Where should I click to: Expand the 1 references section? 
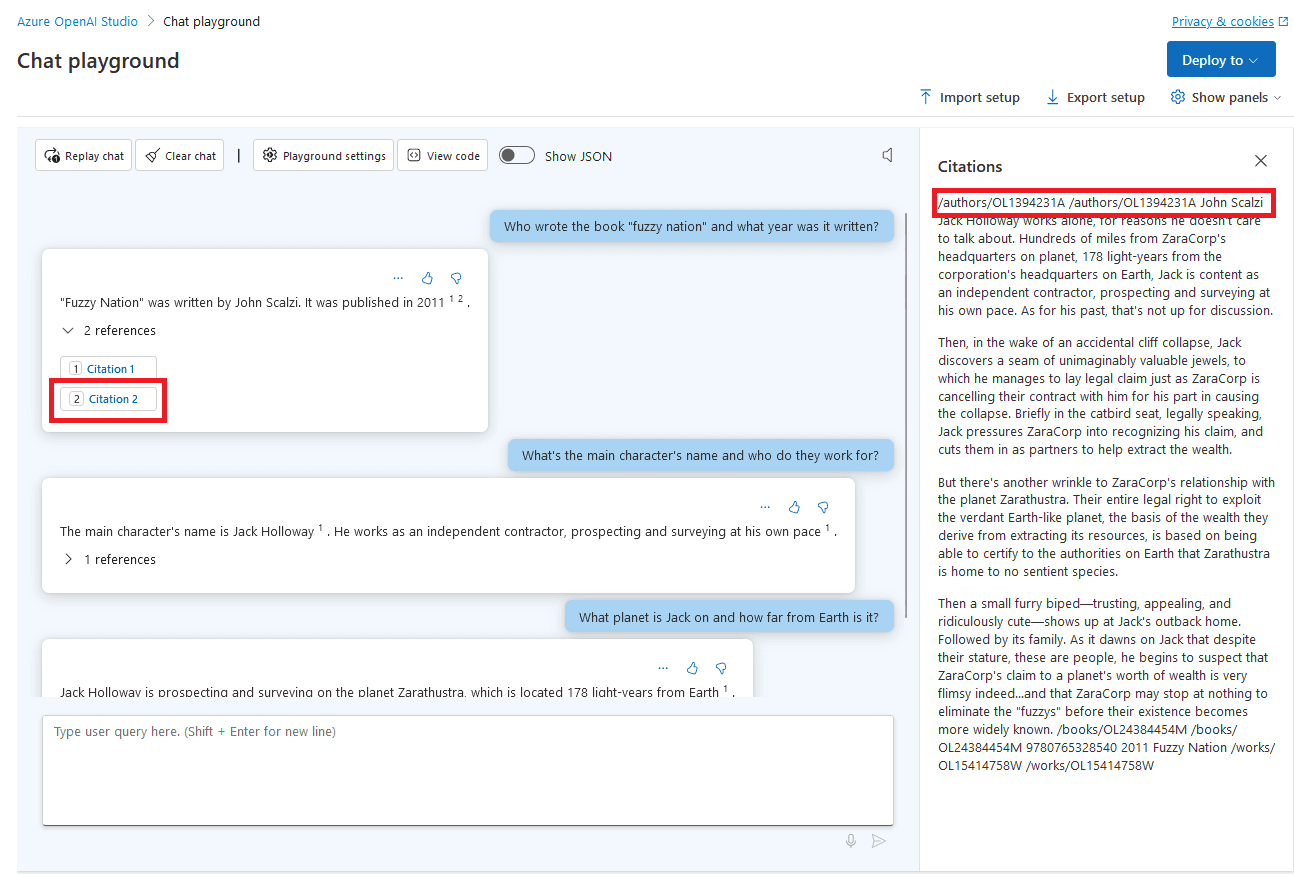tap(108, 559)
